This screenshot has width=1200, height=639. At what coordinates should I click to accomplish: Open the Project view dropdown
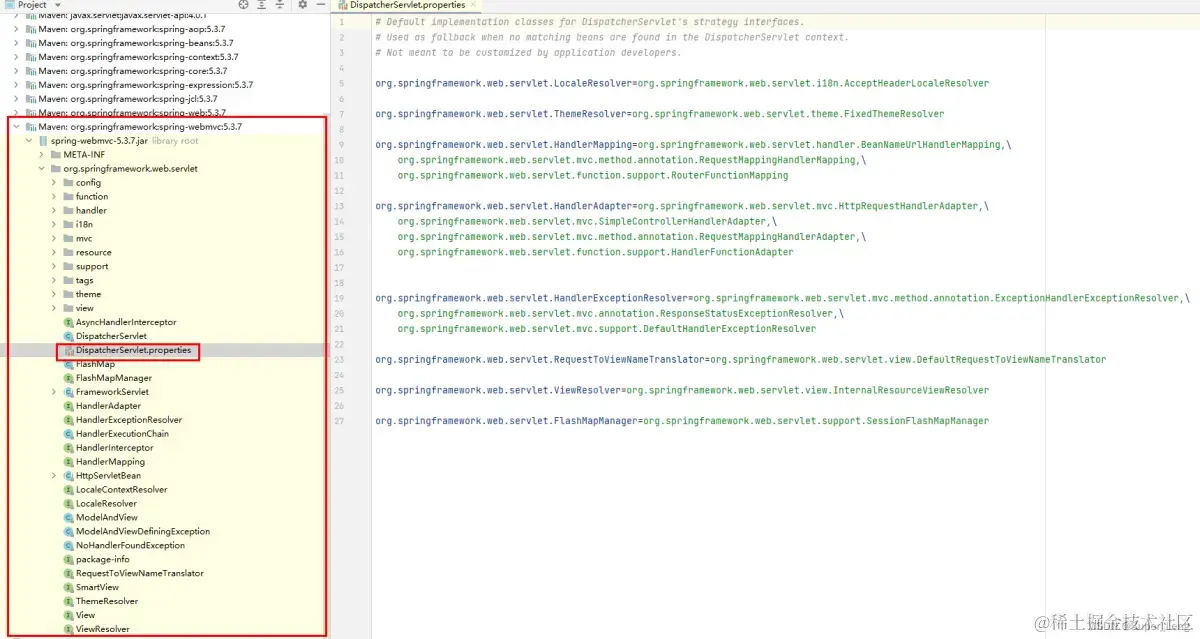point(58,5)
